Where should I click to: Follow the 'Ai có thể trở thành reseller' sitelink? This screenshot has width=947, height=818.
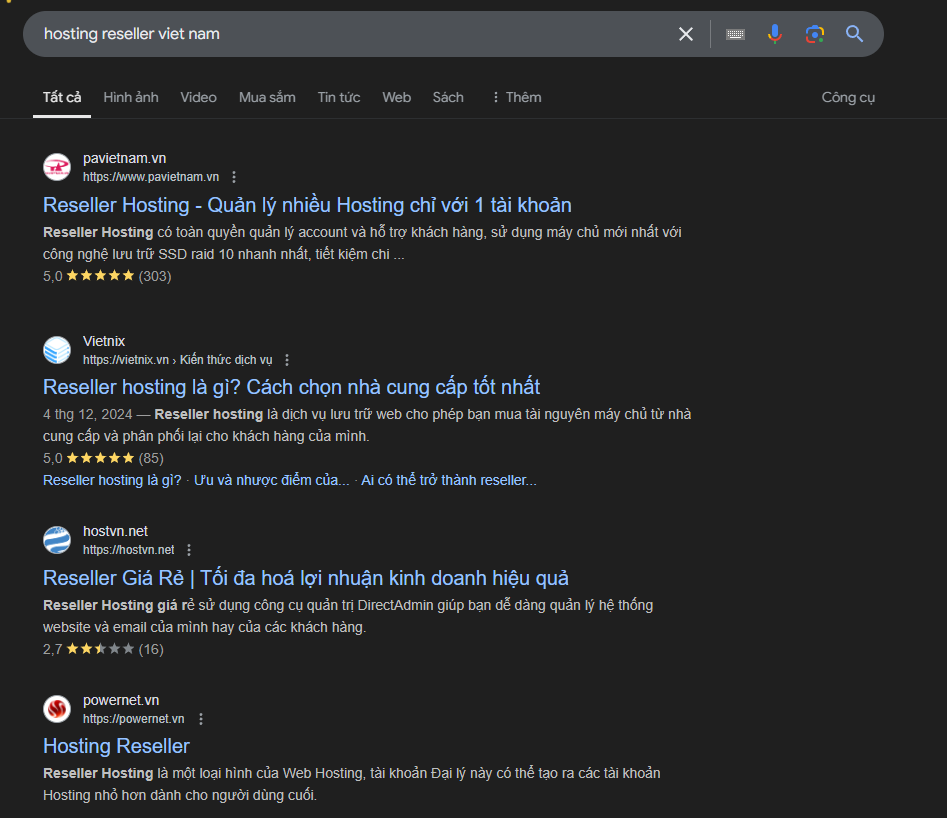449,480
